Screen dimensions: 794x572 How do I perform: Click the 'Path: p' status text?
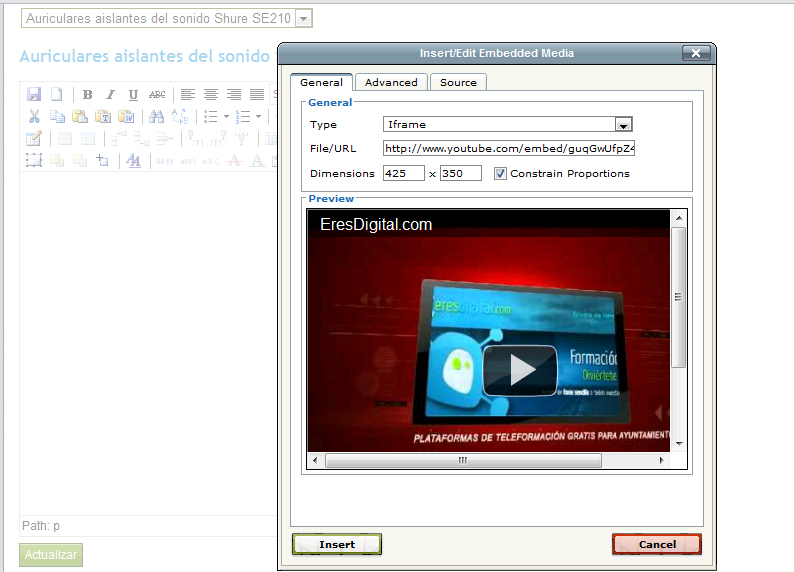(41, 526)
